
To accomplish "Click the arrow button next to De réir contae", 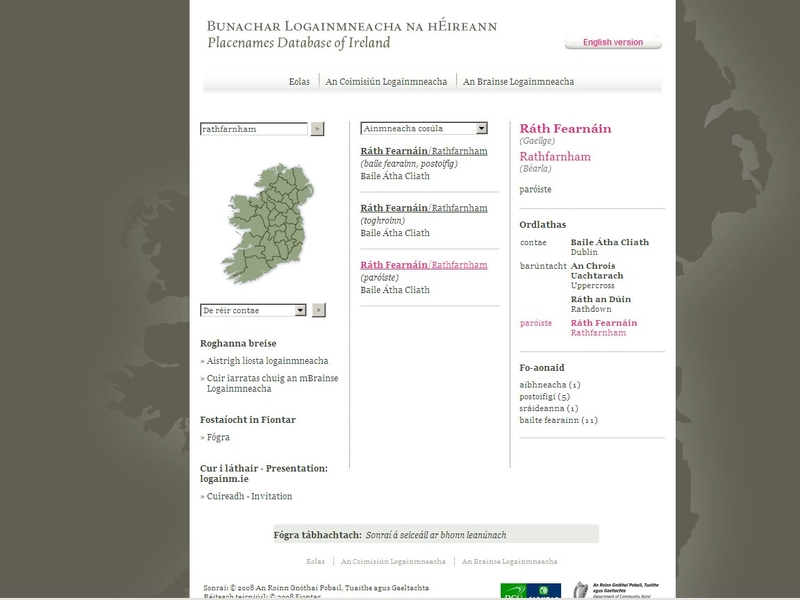I will (317, 310).
